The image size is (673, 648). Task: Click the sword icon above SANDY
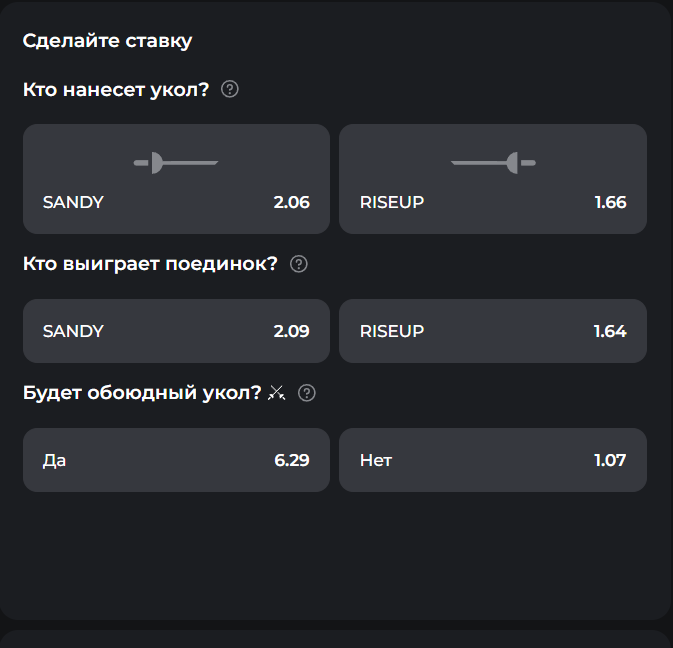[176, 162]
